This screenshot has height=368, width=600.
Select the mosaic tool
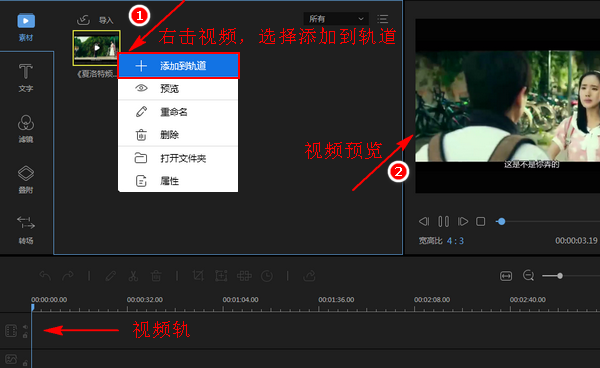click(x=244, y=276)
